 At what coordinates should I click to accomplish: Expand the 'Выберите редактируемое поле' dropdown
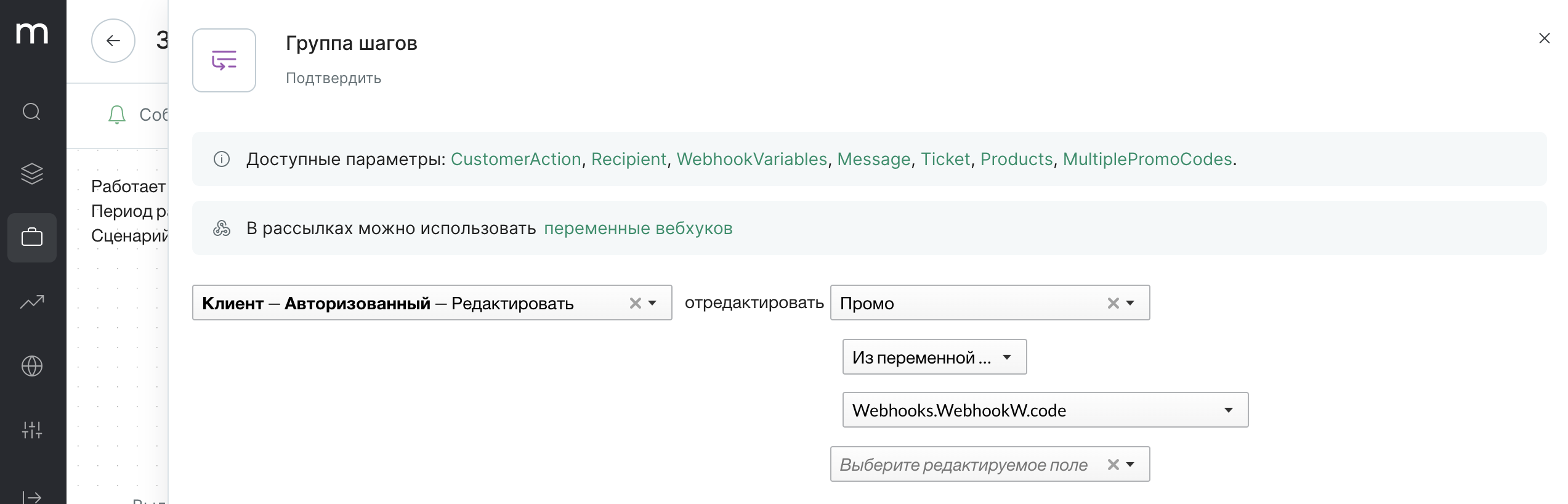pyautogui.click(x=1131, y=465)
